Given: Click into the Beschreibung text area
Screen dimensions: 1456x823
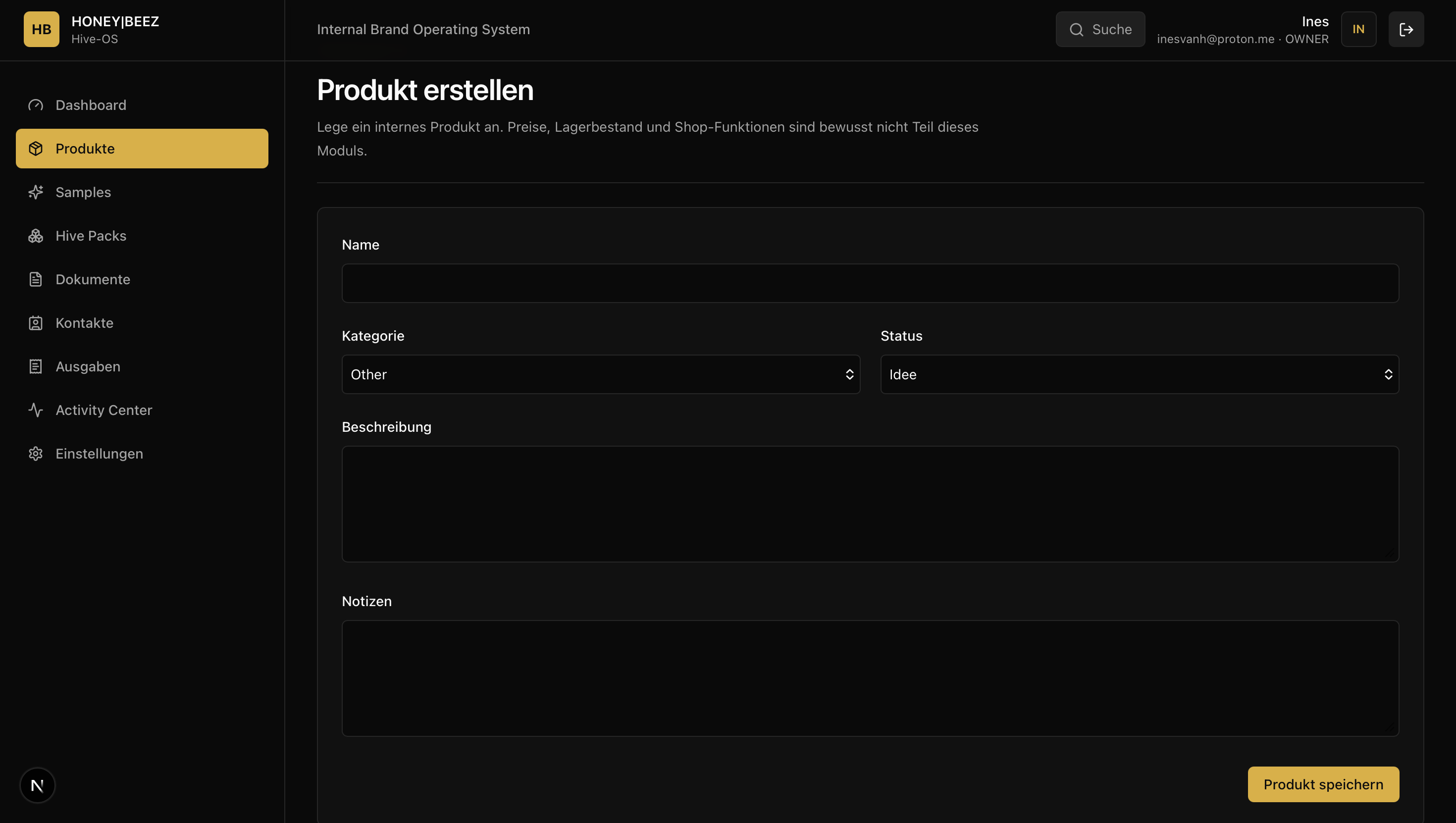Looking at the screenshot, I should (x=871, y=504).
